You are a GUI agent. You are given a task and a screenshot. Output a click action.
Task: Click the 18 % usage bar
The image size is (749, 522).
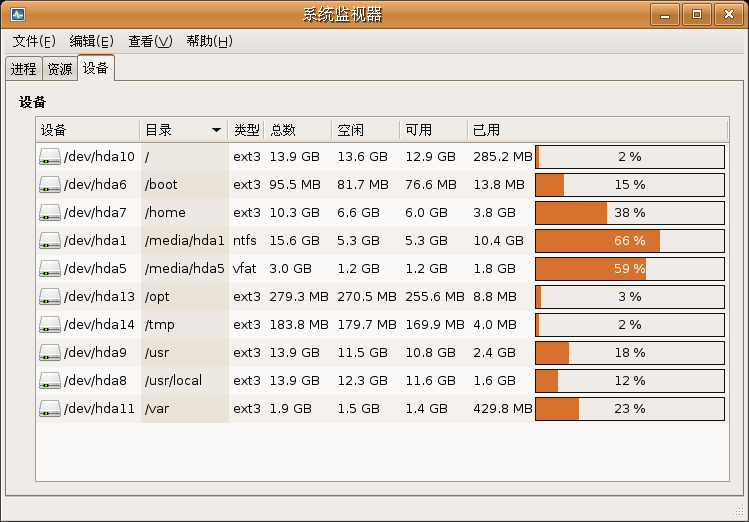pyautogui.click(x=630, y=352)
